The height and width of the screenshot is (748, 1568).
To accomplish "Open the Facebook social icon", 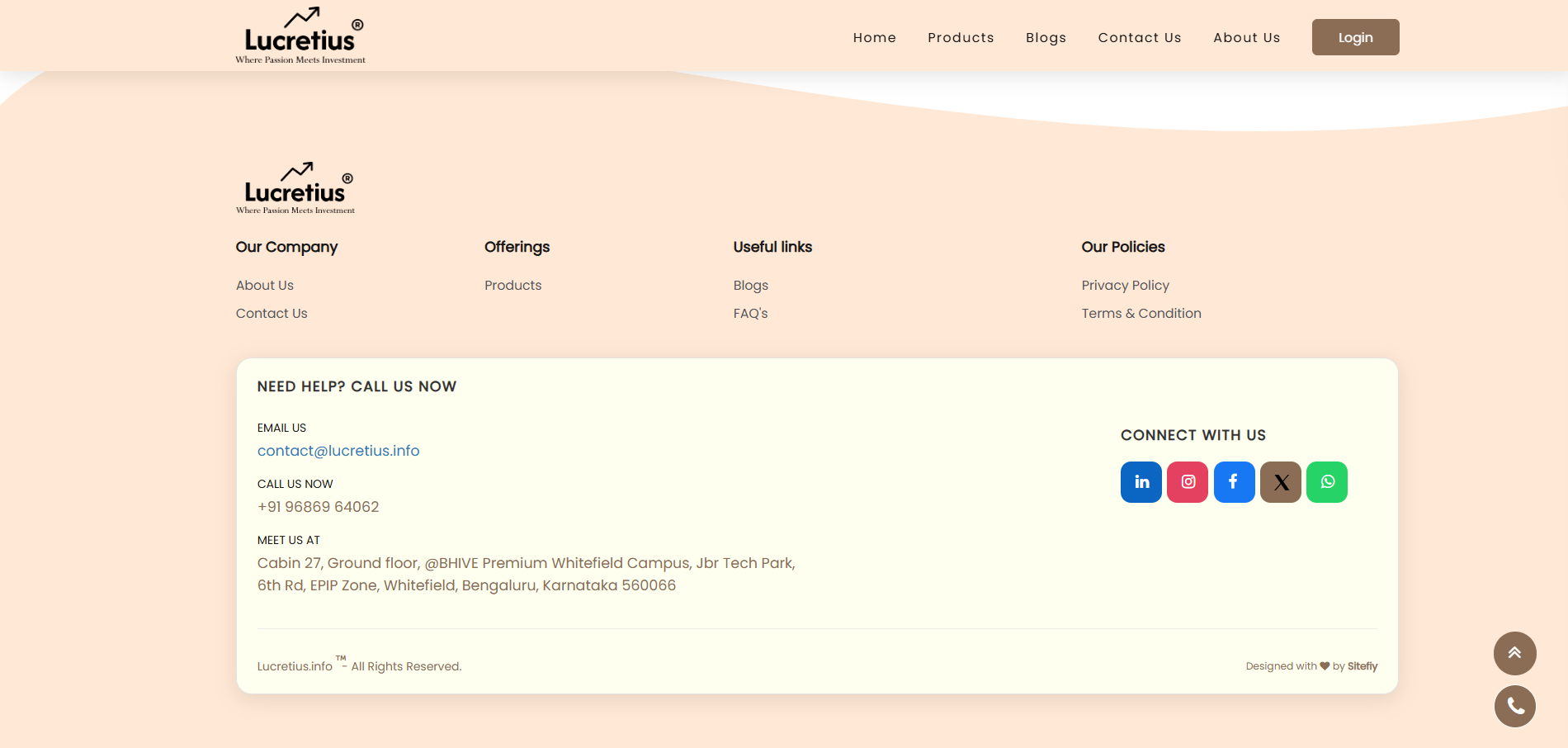I will [1234, 482].
